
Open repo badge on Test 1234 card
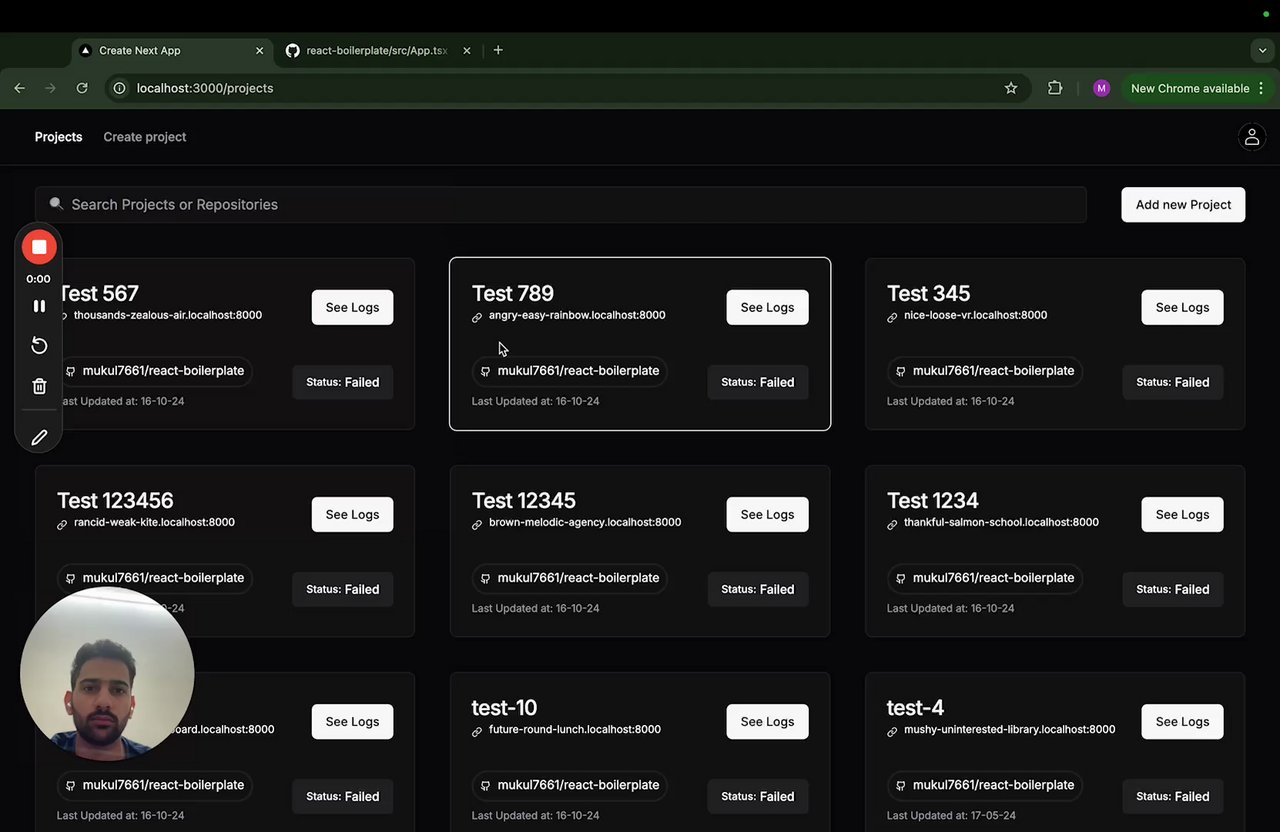pyautogui.click(x=984, y=578)
